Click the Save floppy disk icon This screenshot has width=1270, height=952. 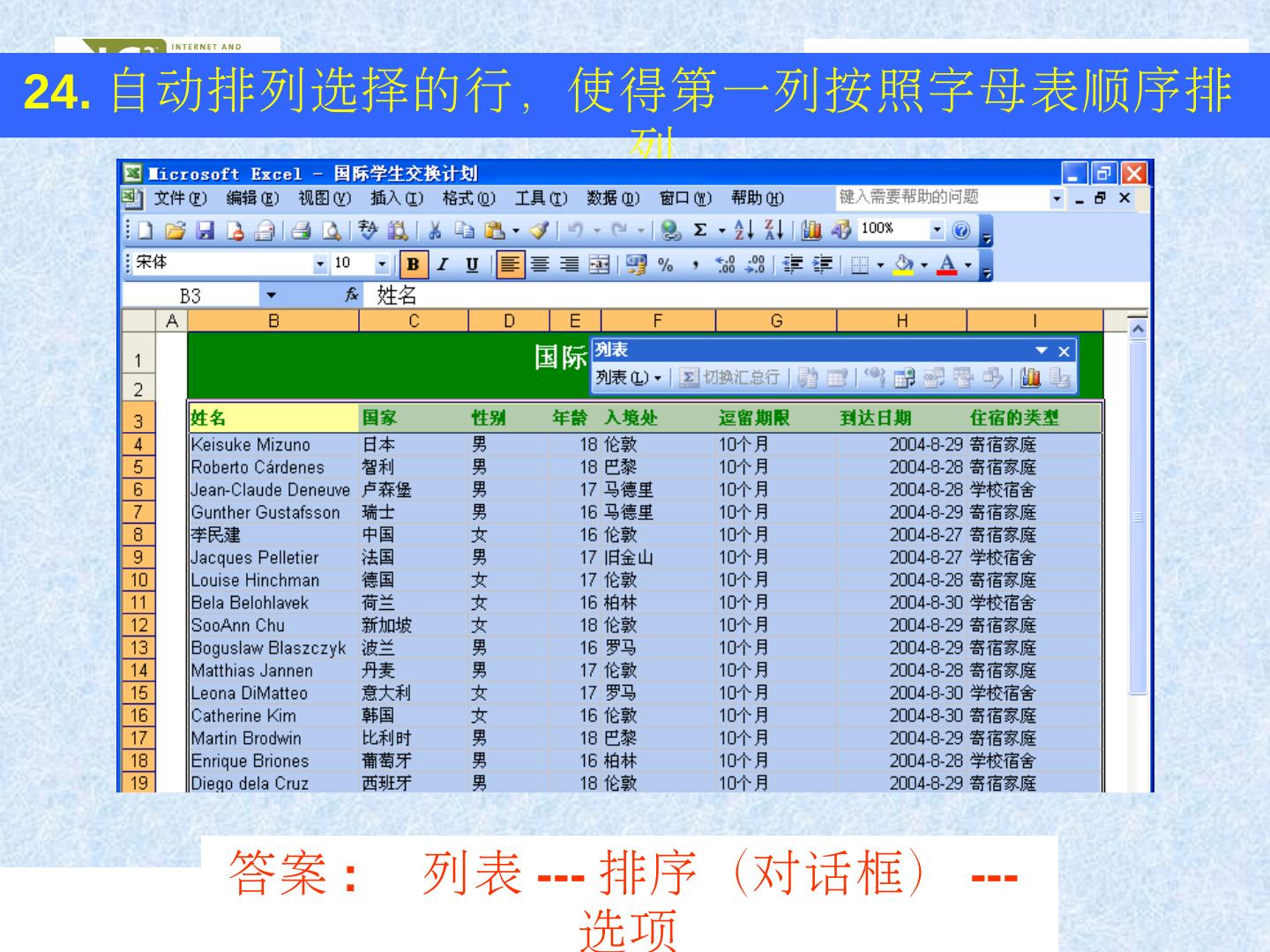205,231
